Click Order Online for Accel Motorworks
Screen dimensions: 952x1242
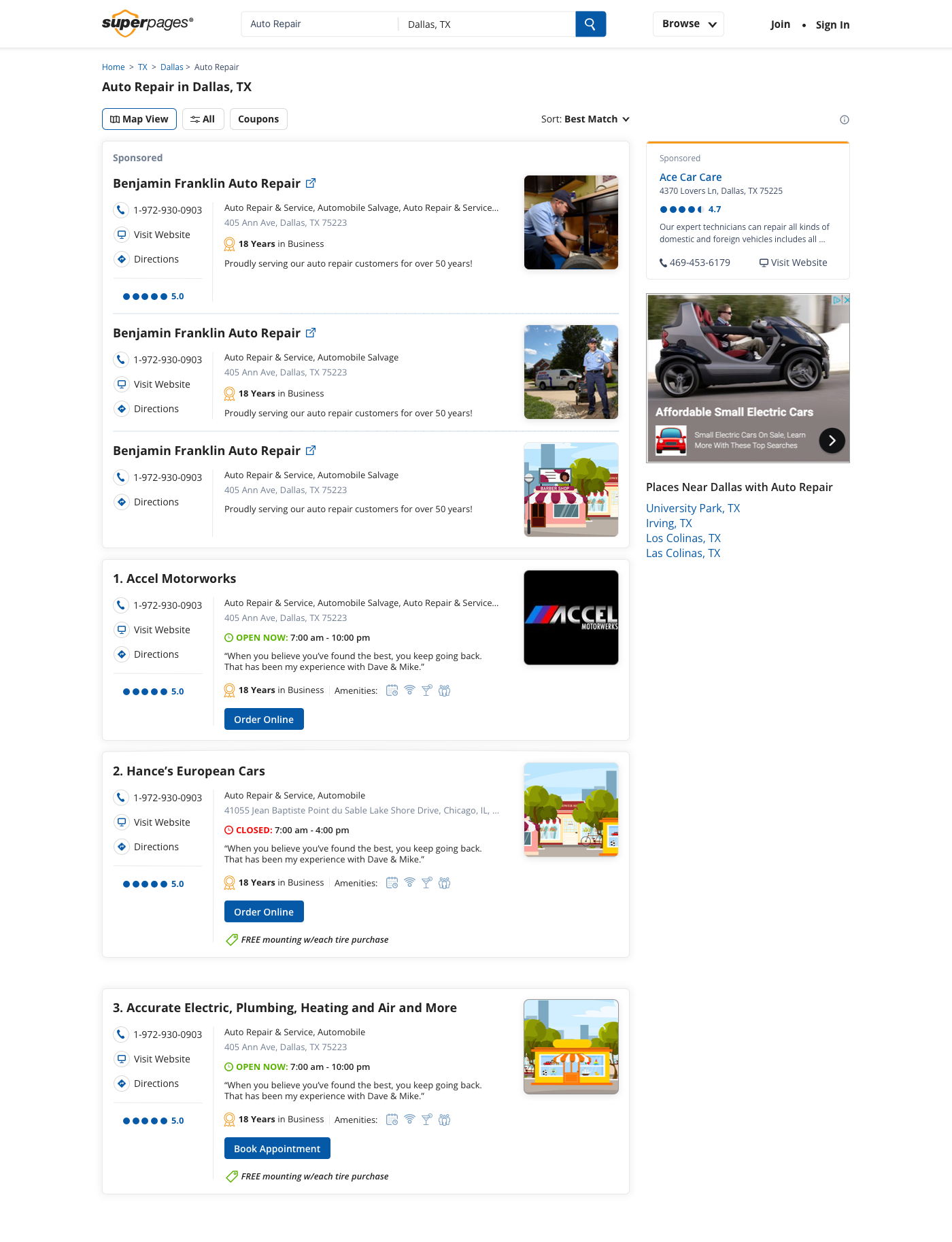(x=264, y=719)
